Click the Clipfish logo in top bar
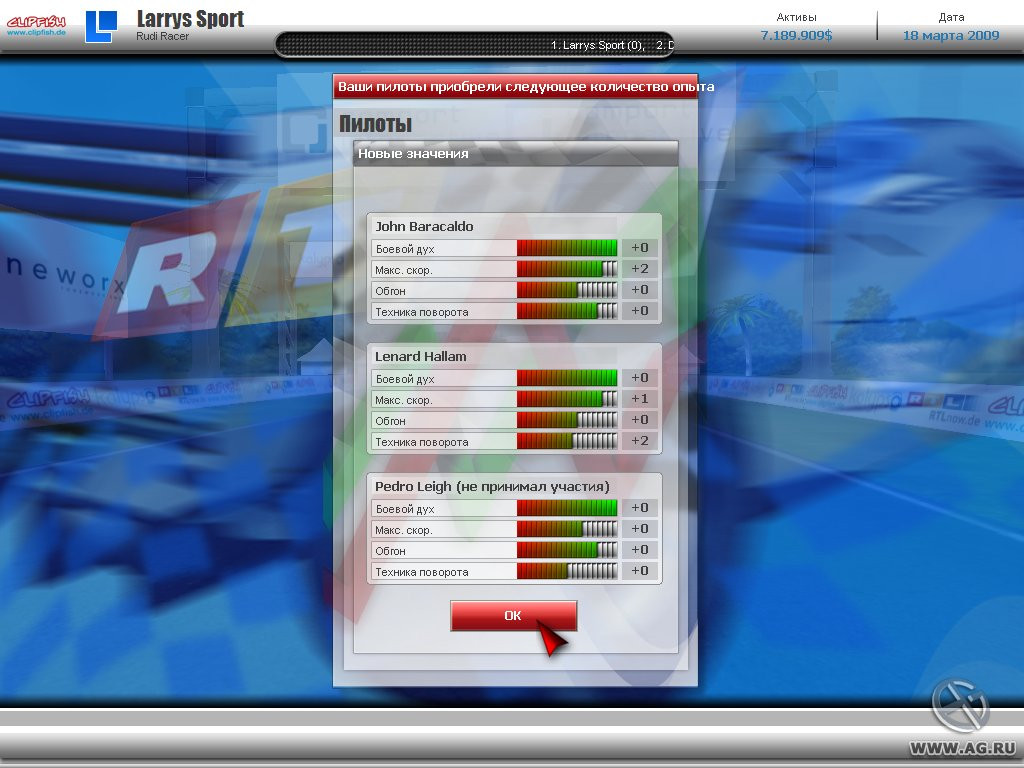Viewport: 1024px width, 768px height. [x=36, y=26]
